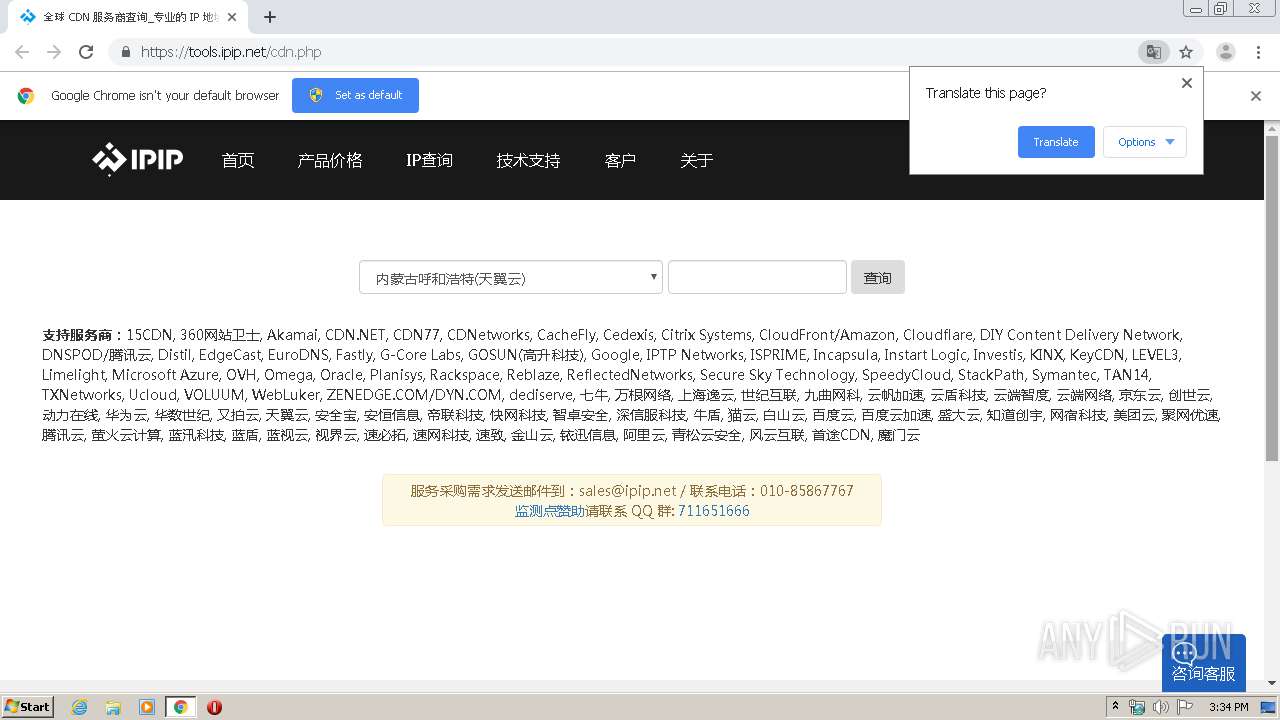Viewport: 1280px width, 720px height.
Task: Click the red stop icon in taskbar
Action: click(x=214, y=707)
